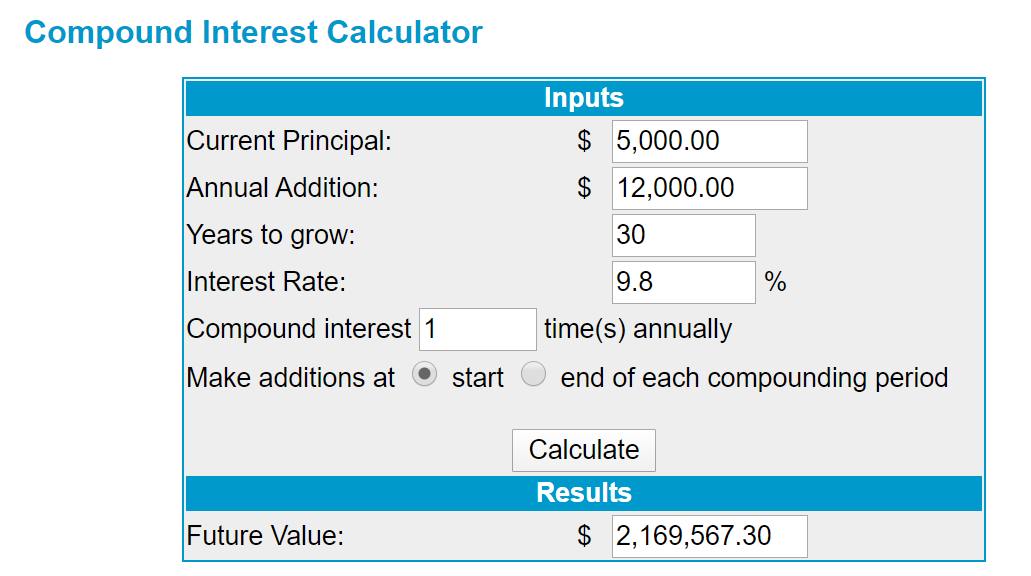The image size is (1031, 576).
Task: Click the Interest Rate label
Action: [x=266, y=282]
